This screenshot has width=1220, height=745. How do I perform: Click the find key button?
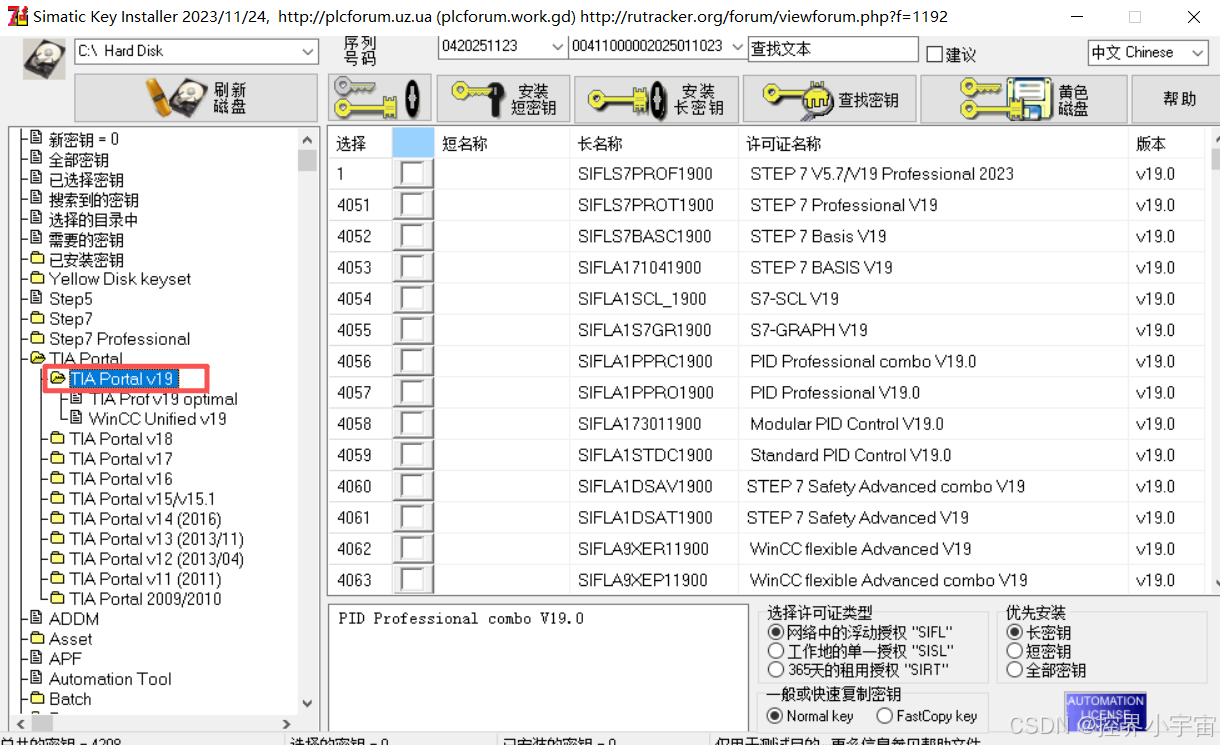pyautogui.click(x=829, y=99)
